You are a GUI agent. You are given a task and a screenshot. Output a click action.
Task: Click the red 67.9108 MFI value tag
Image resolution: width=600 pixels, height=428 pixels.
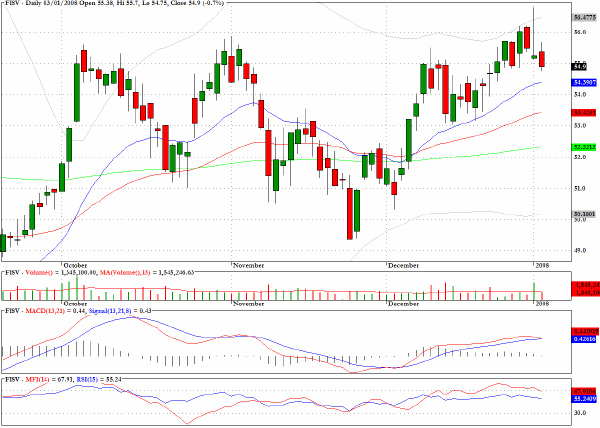click(x=585, y=392)
